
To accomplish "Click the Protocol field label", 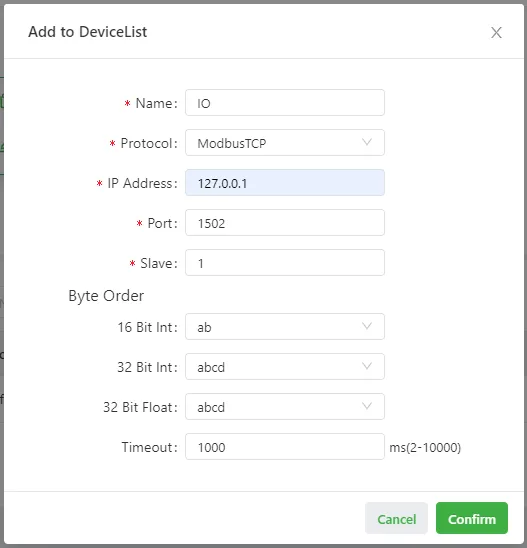I will 149,143.
